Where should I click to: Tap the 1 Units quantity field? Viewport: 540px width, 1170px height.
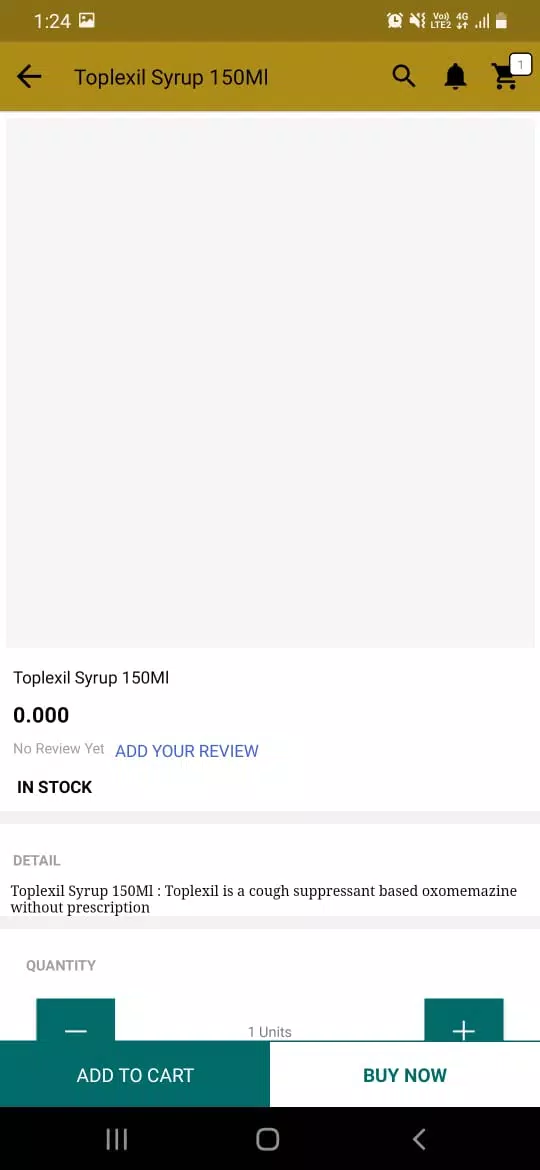270,1031
